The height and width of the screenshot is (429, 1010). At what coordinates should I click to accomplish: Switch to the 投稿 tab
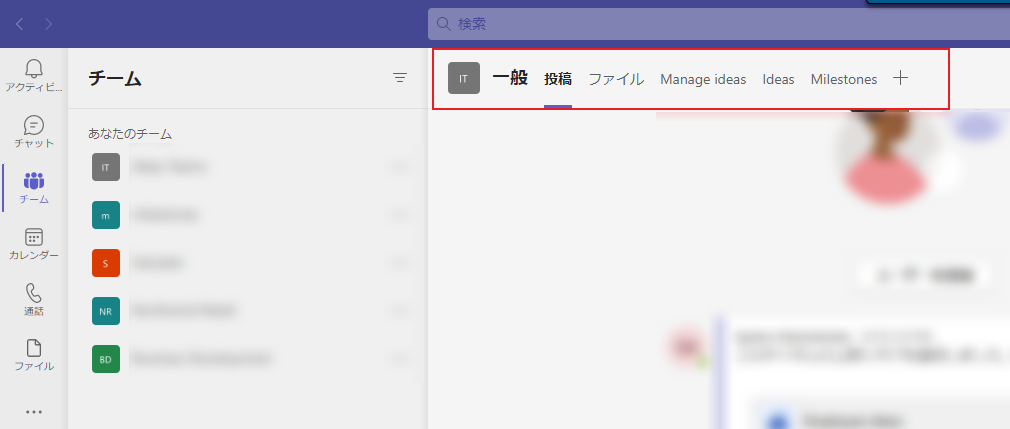(x=558, y=79)
